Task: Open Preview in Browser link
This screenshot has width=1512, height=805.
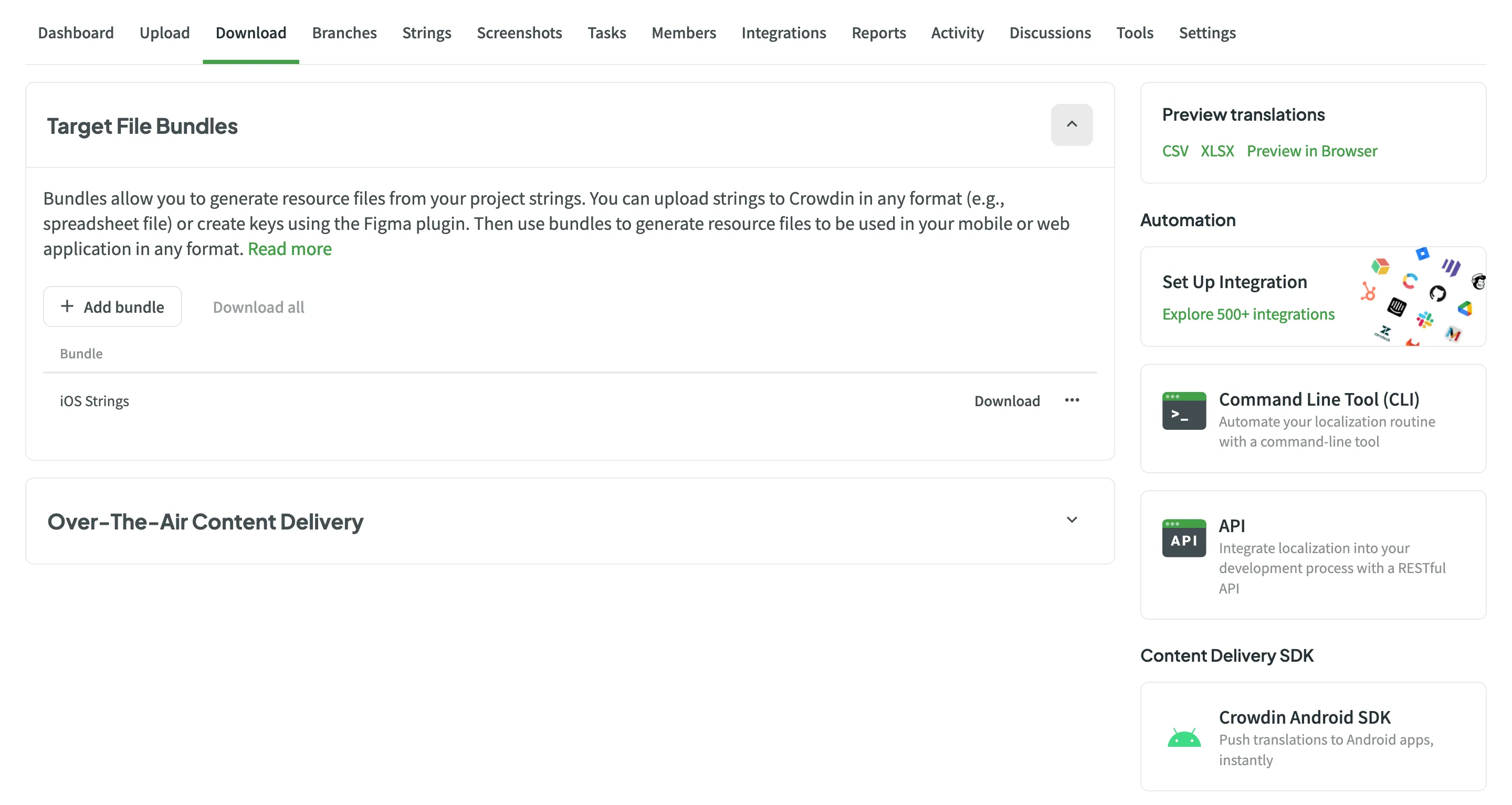Action: (1311, 151)
